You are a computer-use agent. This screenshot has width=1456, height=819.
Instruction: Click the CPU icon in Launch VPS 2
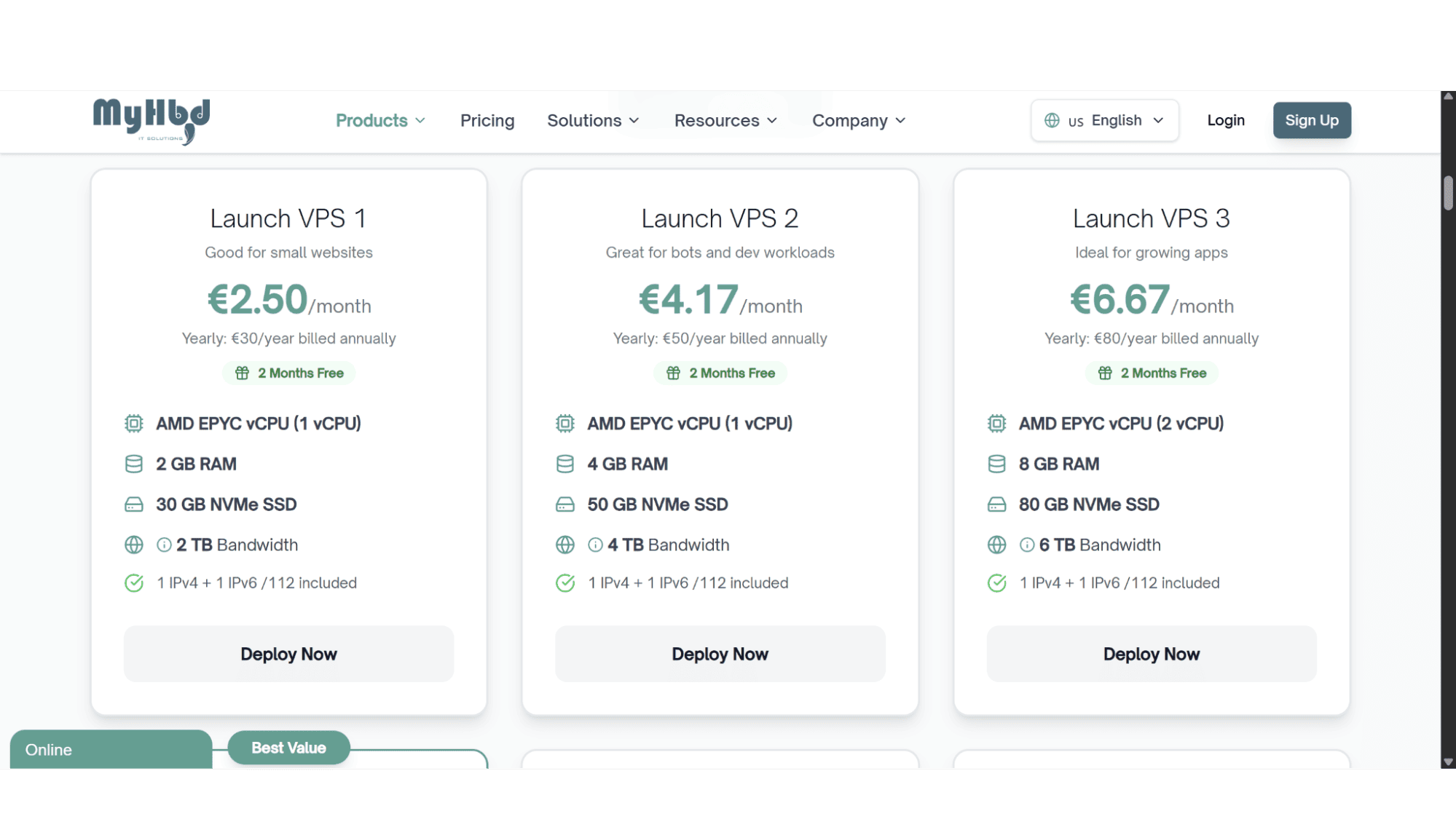[565, 424]
